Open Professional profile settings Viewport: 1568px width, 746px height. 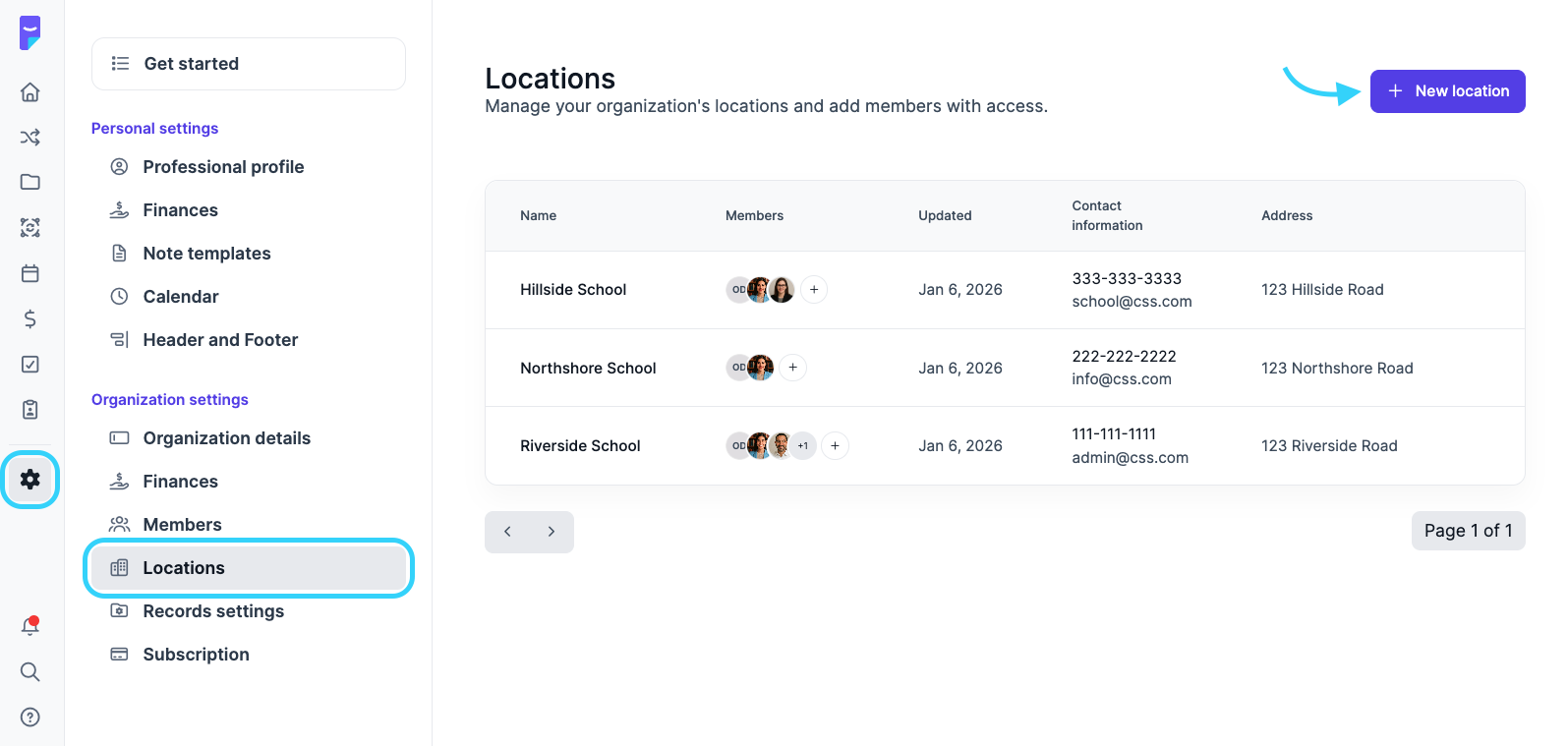(x=223, y=167)
